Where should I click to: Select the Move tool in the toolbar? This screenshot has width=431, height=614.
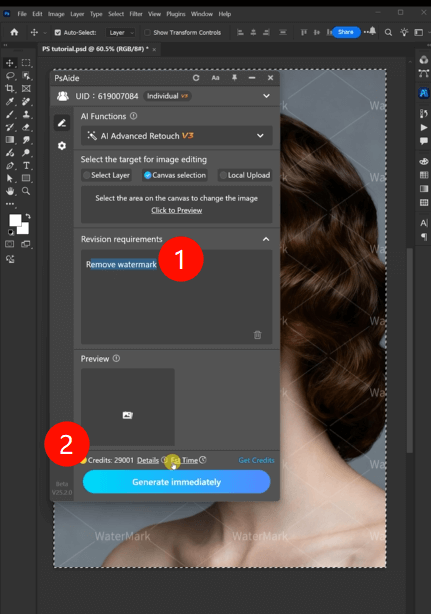tap(9, 63)
